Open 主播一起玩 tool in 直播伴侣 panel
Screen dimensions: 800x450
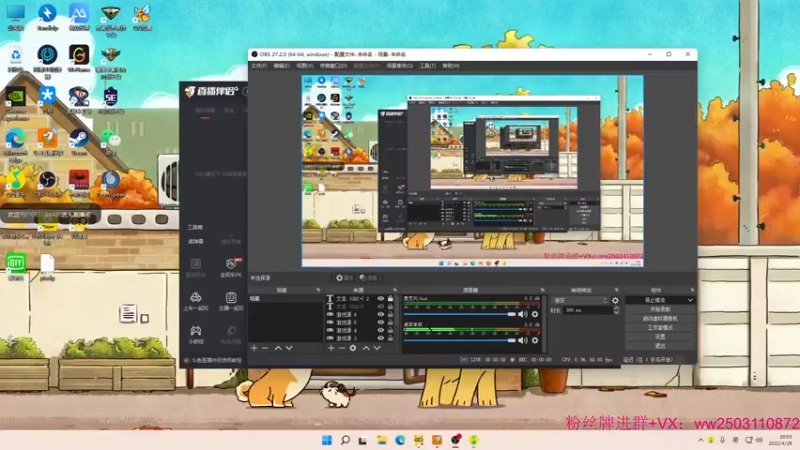click(x=231, y=301)
